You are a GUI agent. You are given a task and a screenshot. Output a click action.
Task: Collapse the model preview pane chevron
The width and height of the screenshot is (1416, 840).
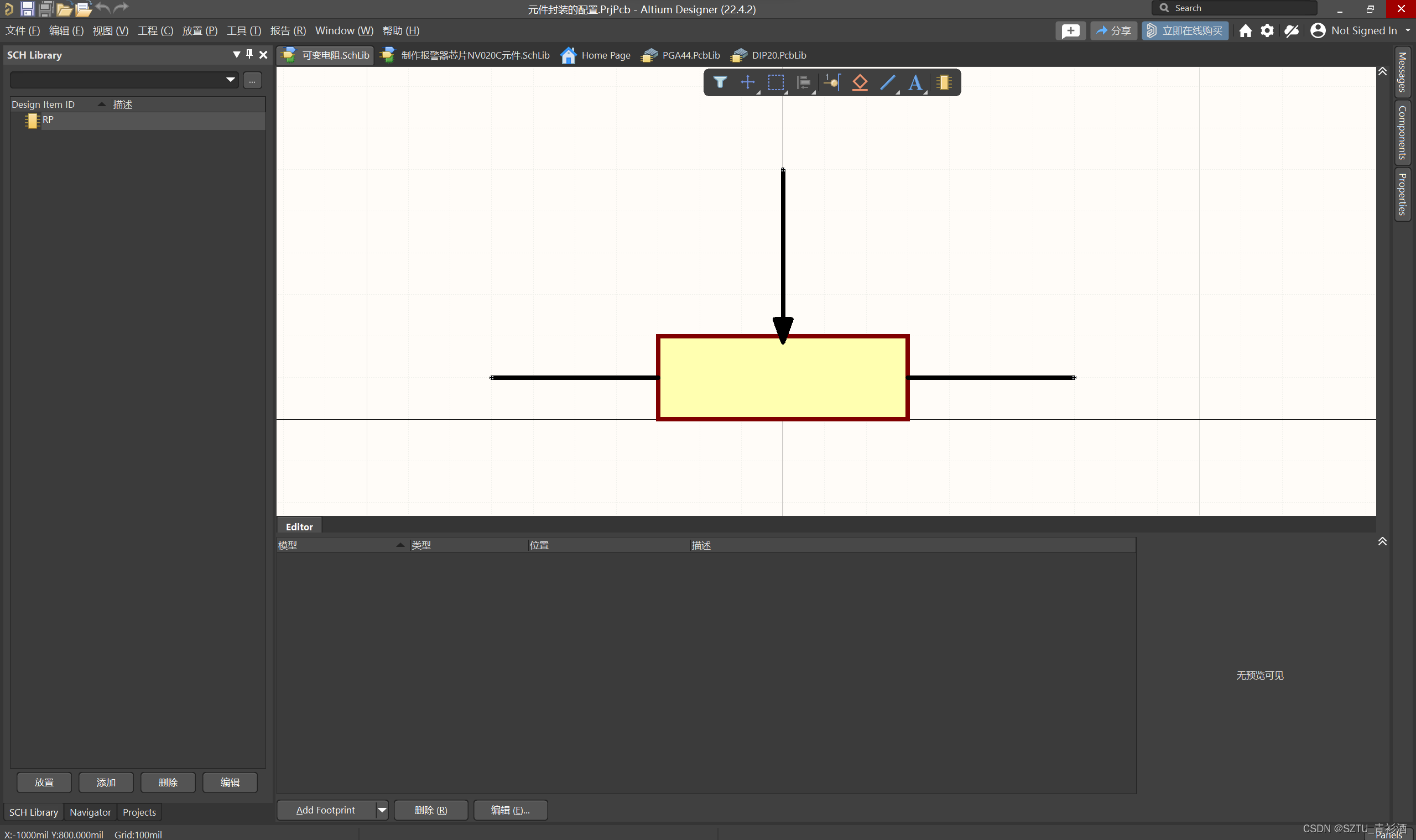(1382, 542)
